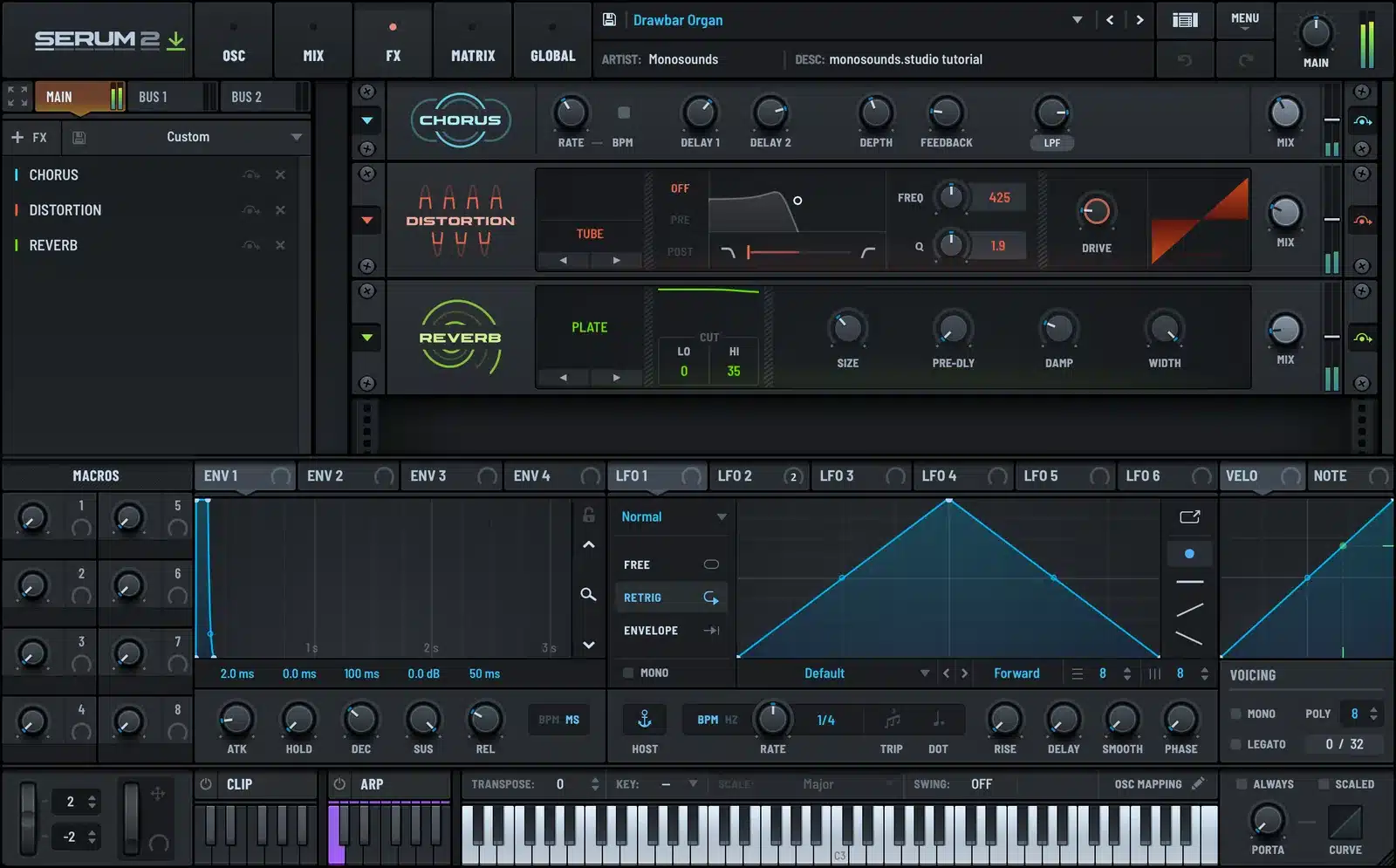Switch to the MATRIX tab
Screen dimensions: 1396x868
[x=473, y=39]
